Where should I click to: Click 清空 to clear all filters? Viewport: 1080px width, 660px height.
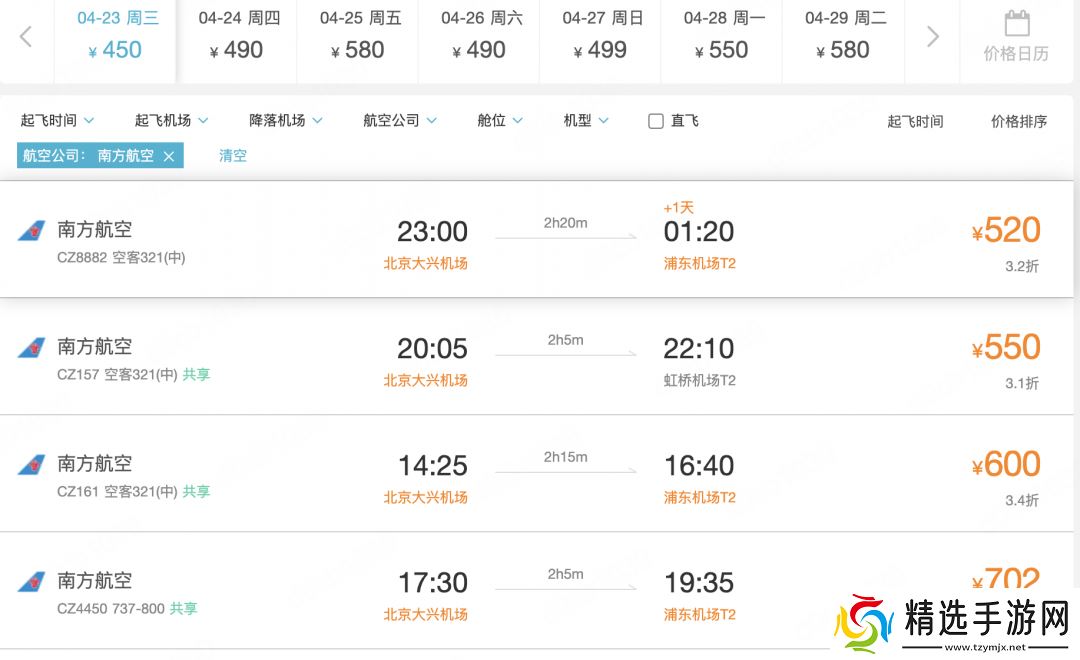click(233, 156)
